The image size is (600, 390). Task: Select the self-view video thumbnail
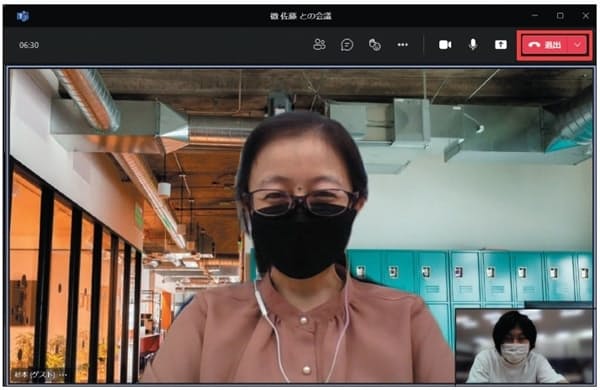(524, 346)
